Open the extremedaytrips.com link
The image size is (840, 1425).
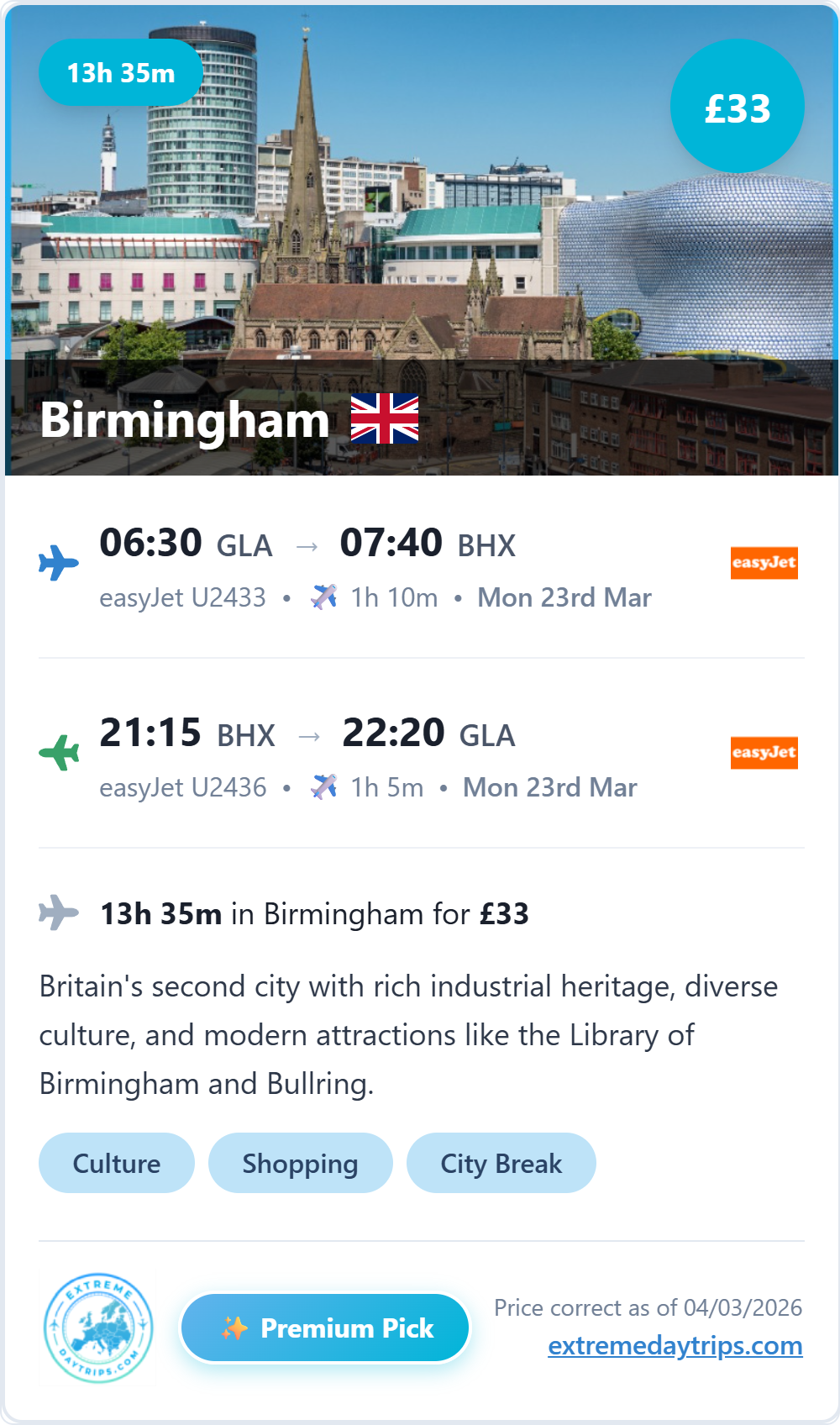point(675,1345)
